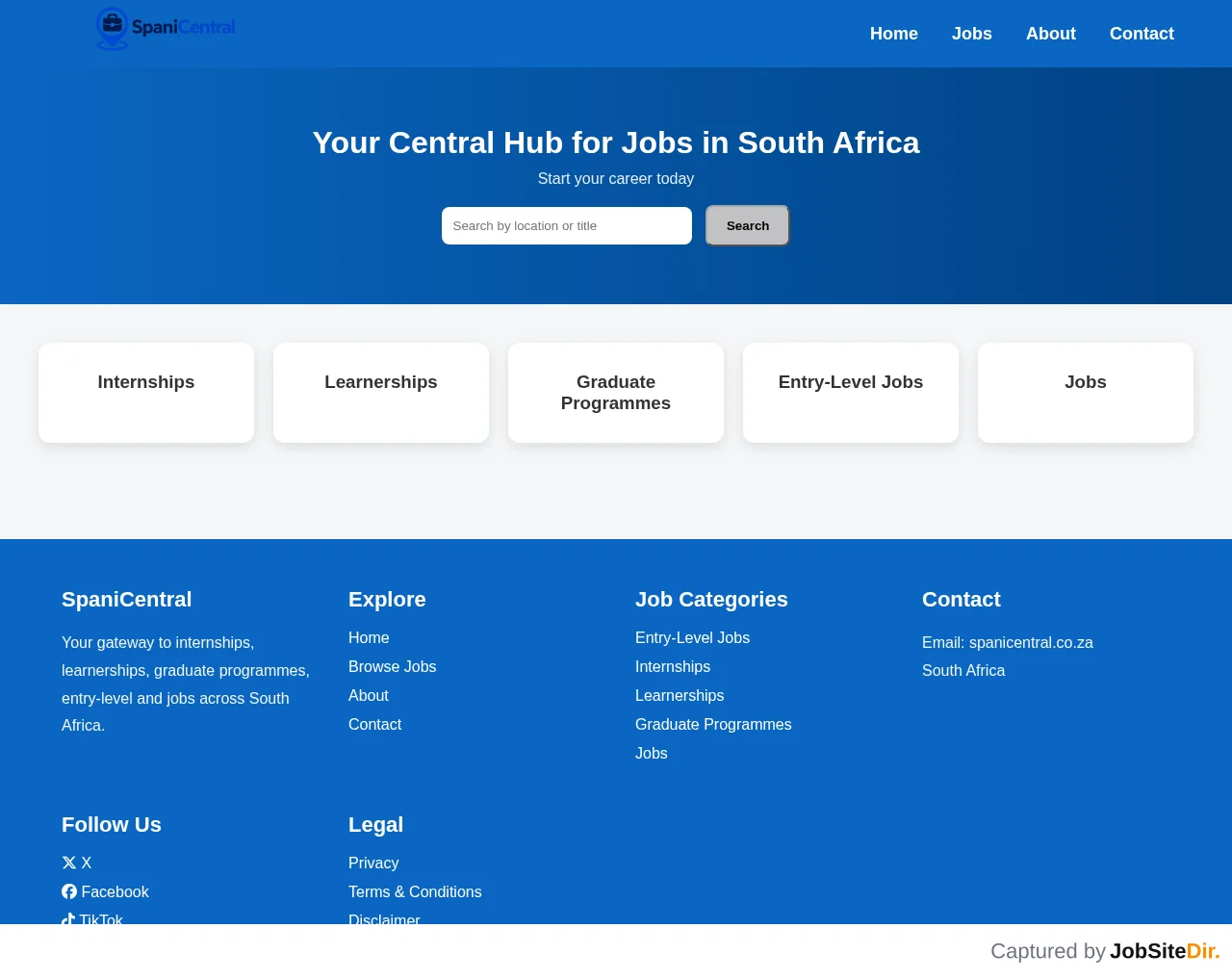Click the Email: spanicentral.co.za contact text
Viewport: 1232px width, 980px height.
point(1008,642)
